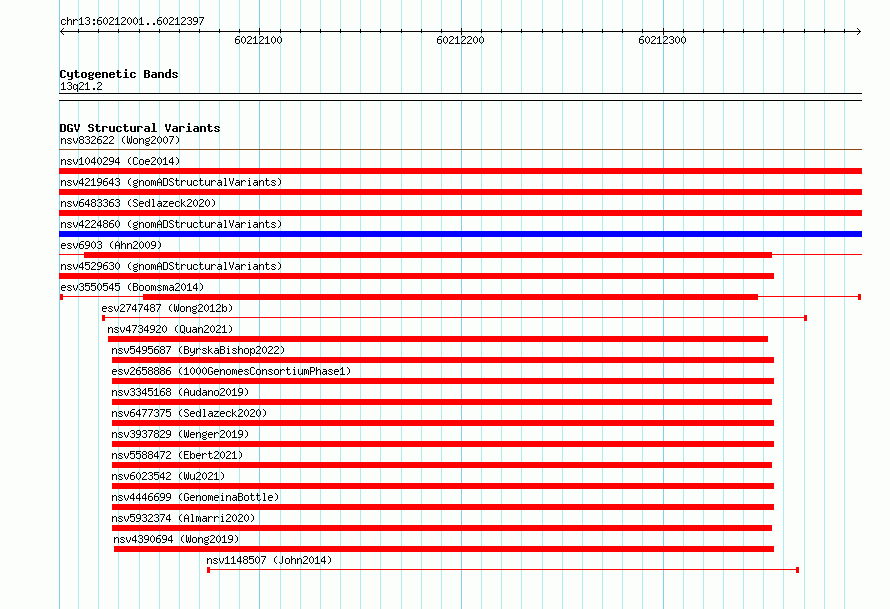Viewport: 890px width, 609px height.
Task: Open the nsv6483363 (Sedlazeck2020) label
Action: (138, 203)
